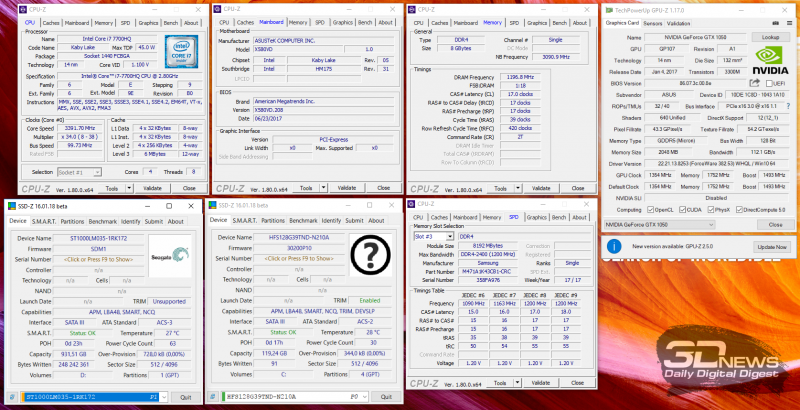Toggle the CUDA checkbox
The height and width of the screenshot is (410, 800).
[x=682, y=210]
